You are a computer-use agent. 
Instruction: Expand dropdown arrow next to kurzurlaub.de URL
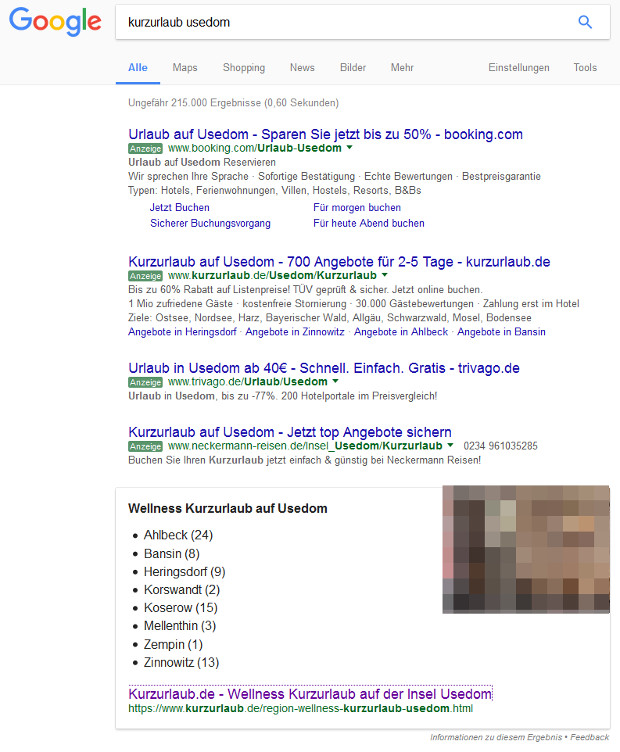pos(385,275)
